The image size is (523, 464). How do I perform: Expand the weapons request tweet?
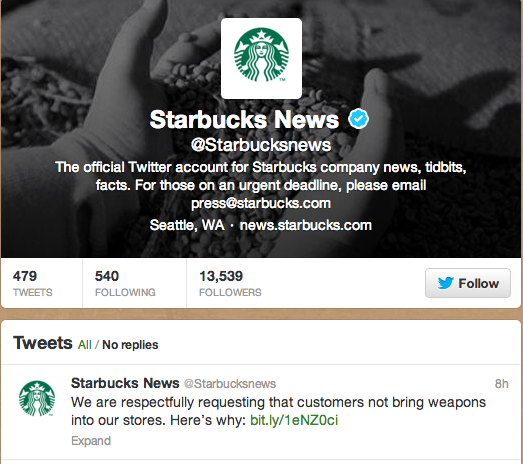91,441
